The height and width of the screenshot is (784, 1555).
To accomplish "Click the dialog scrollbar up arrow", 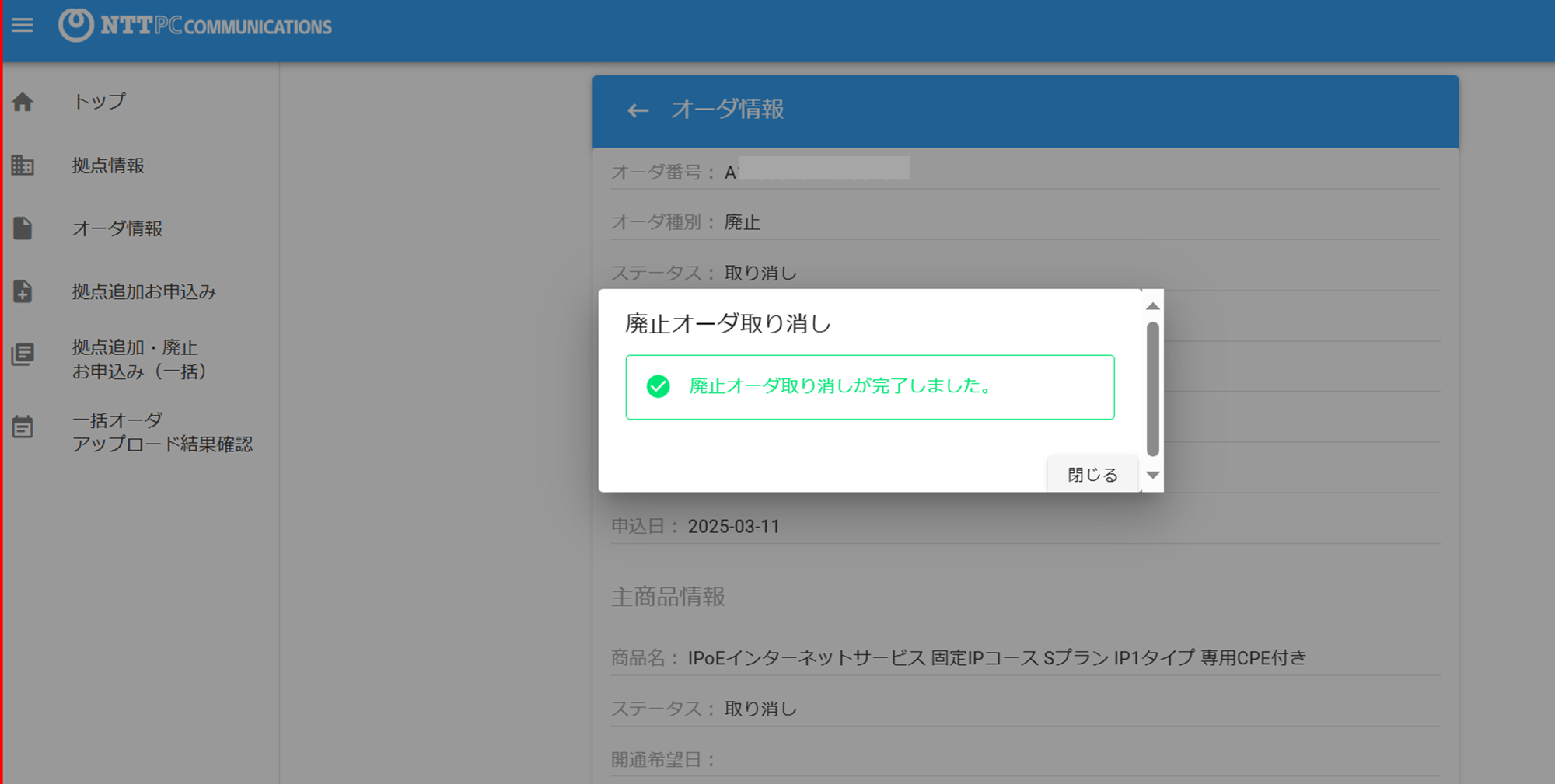I will pyautogui.click(x=1153, y=306).
